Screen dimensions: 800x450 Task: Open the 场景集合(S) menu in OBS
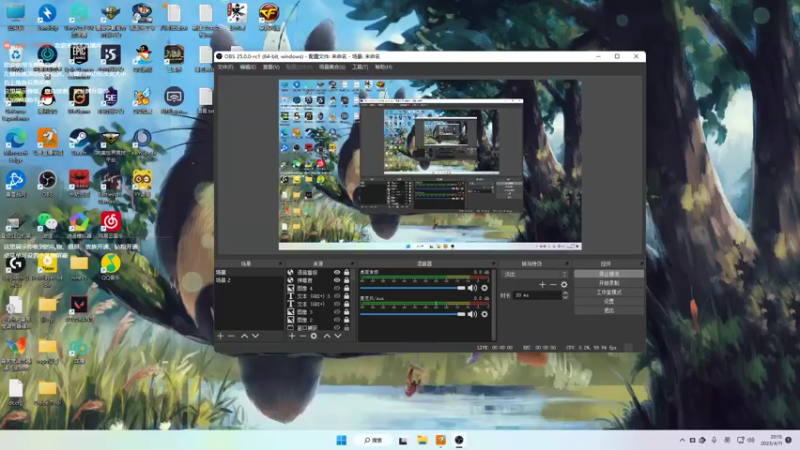click(x=332, y=67)
